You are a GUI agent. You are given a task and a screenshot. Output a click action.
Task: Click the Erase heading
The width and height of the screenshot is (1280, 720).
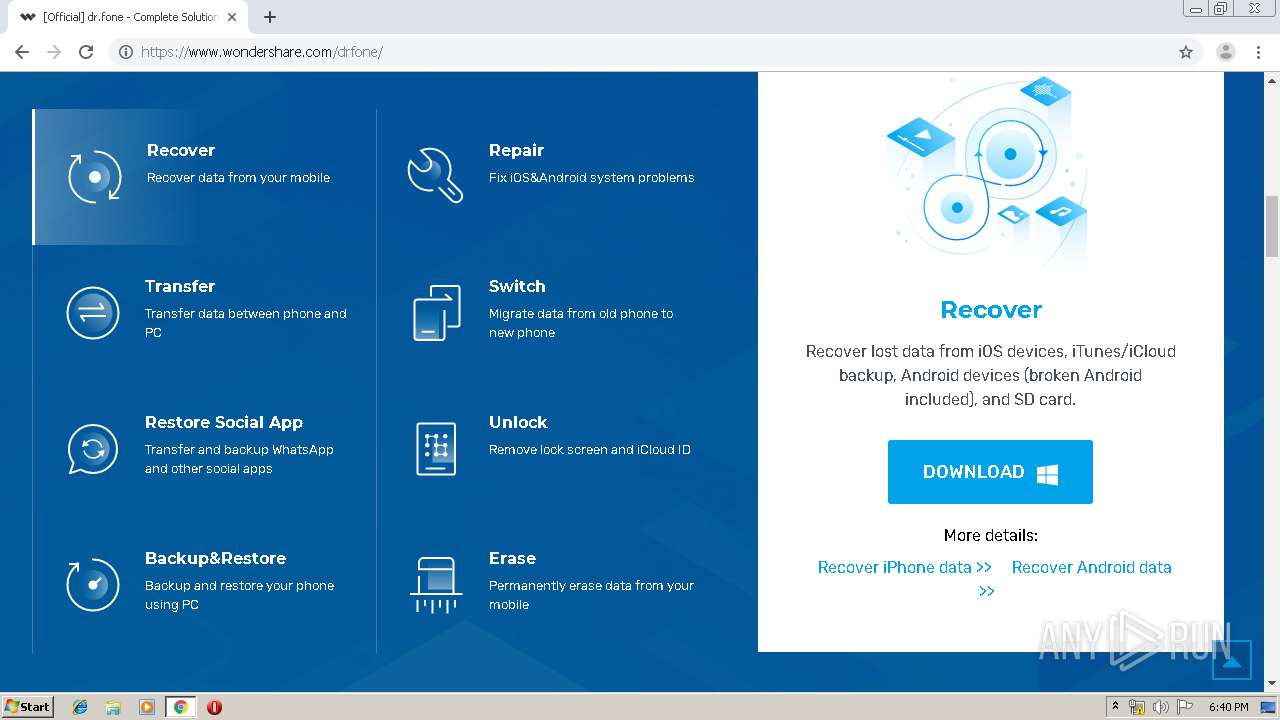[512, 558]
